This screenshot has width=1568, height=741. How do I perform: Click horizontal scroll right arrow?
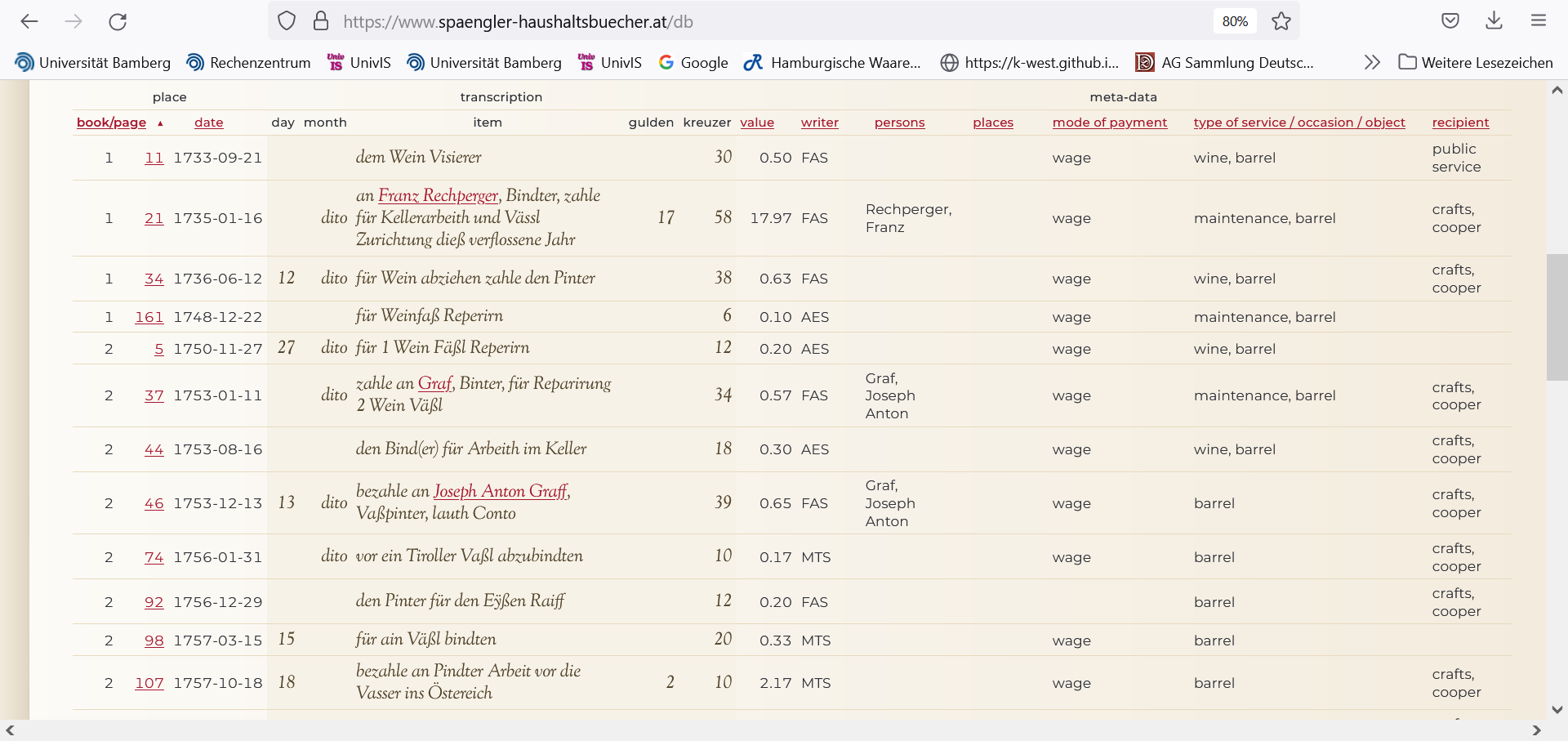tap(1536, 730)
